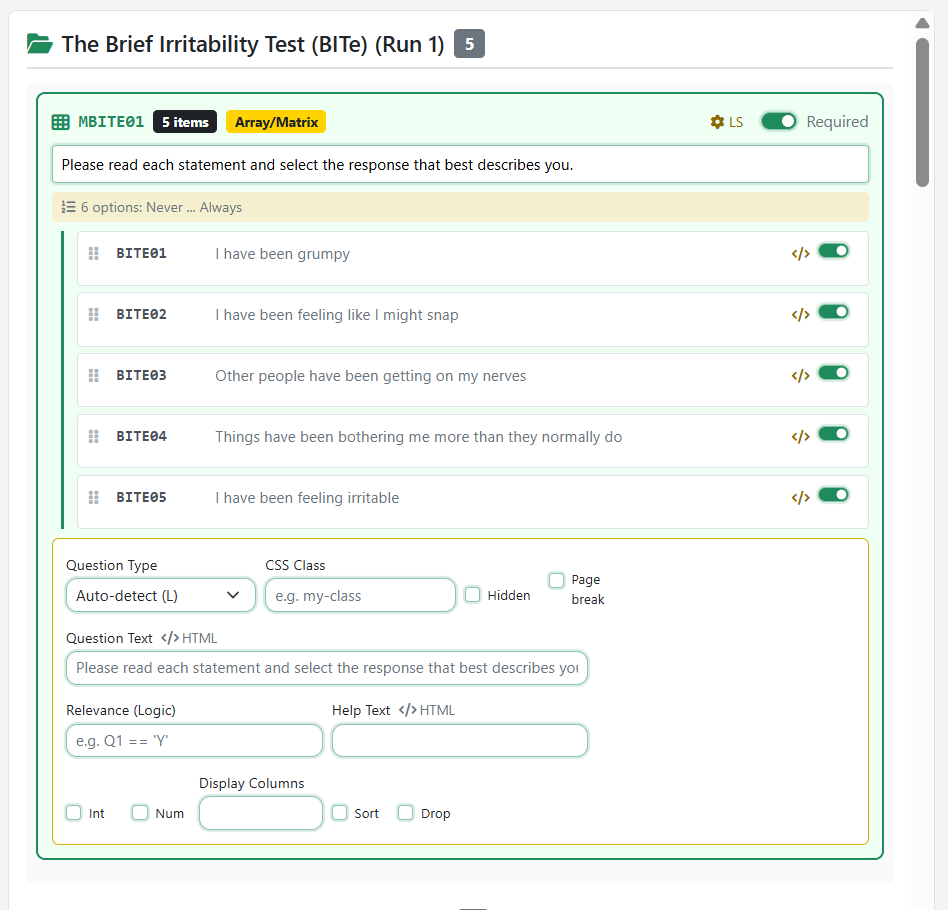Viewport: 948px width, 910px height.
Task: Open HTML code editor for BITE03
Action: point(800,375)
